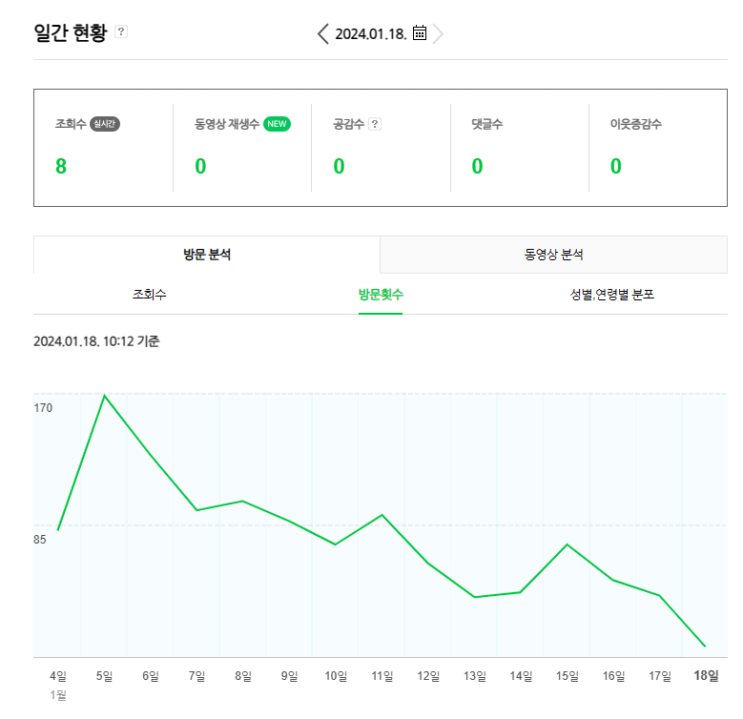Click help icon beside 일간 현황

click(x=121, y=32)
